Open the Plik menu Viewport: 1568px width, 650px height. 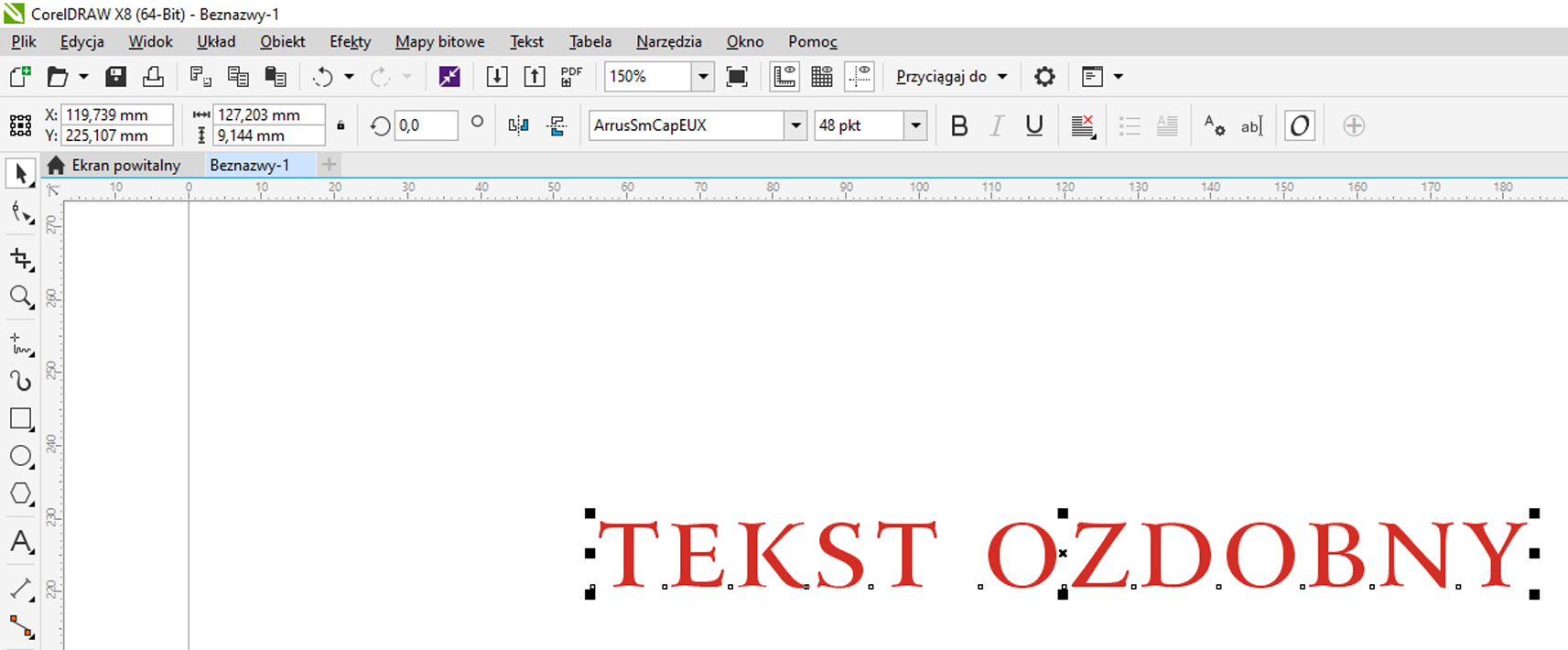[24, 41]
